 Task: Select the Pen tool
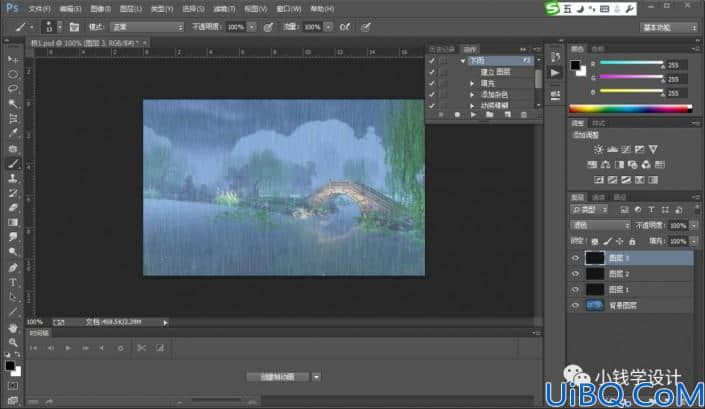click(13, 267)
